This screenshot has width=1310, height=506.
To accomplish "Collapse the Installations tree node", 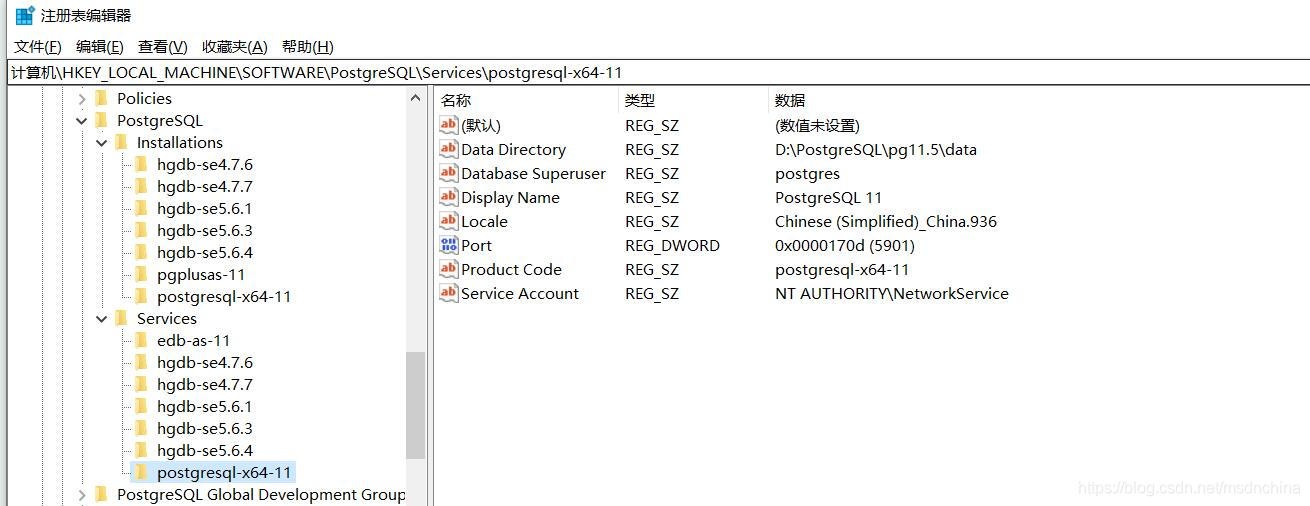I will pyautogui.click(x=102, y=143).
